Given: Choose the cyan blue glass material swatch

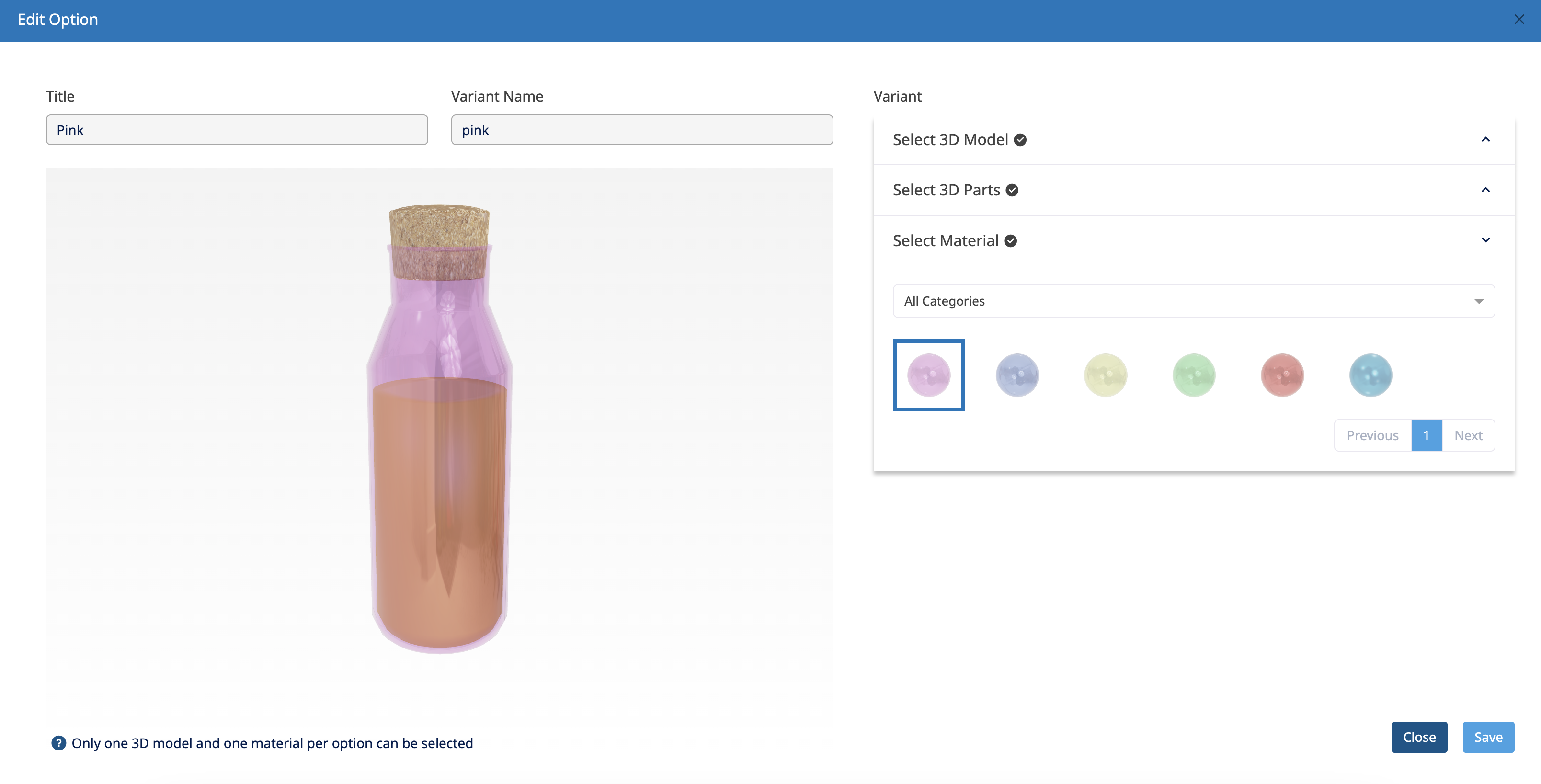Looking at the screenshot, I should [x=1370, y=375].
